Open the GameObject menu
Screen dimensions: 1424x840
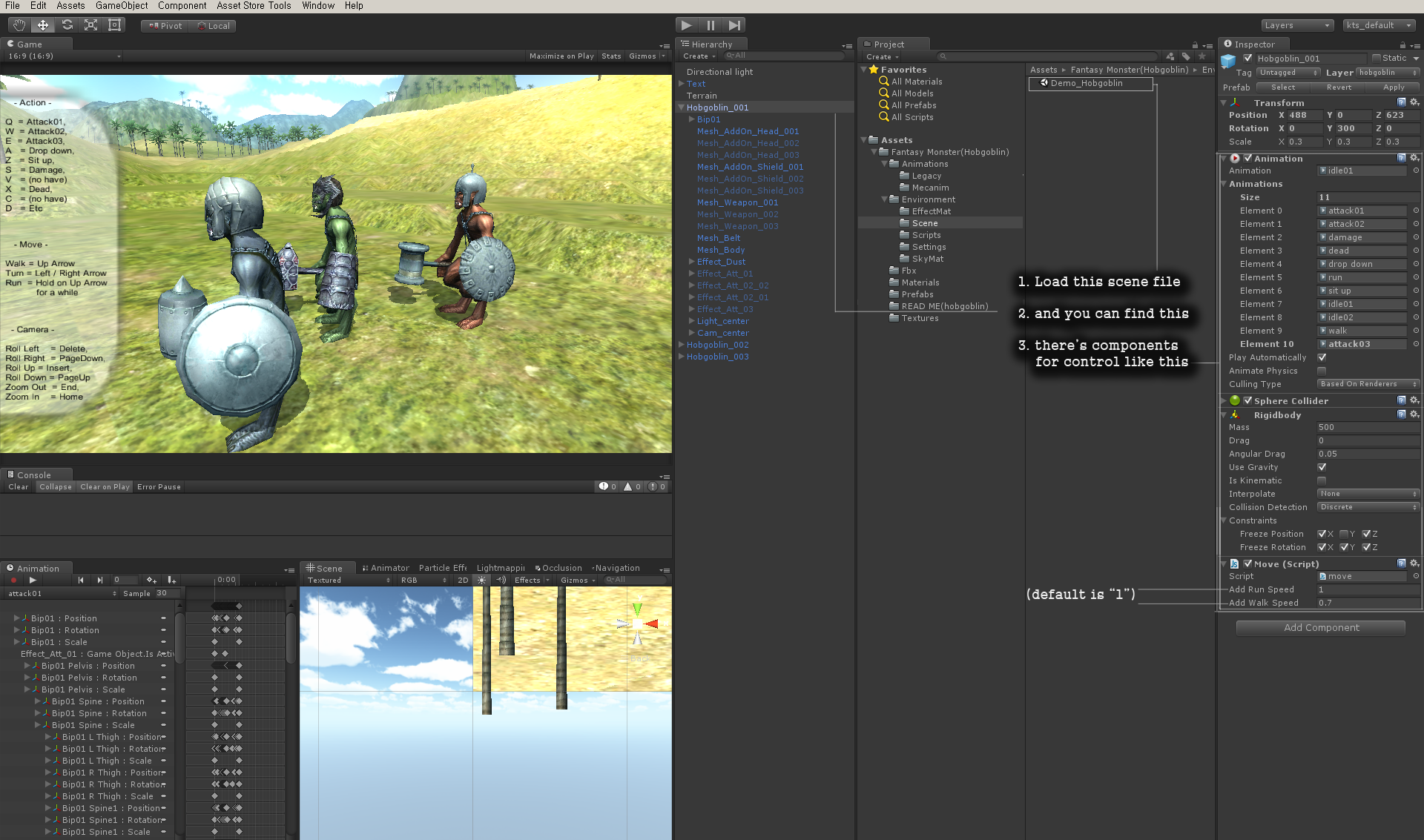coord(122,6)
